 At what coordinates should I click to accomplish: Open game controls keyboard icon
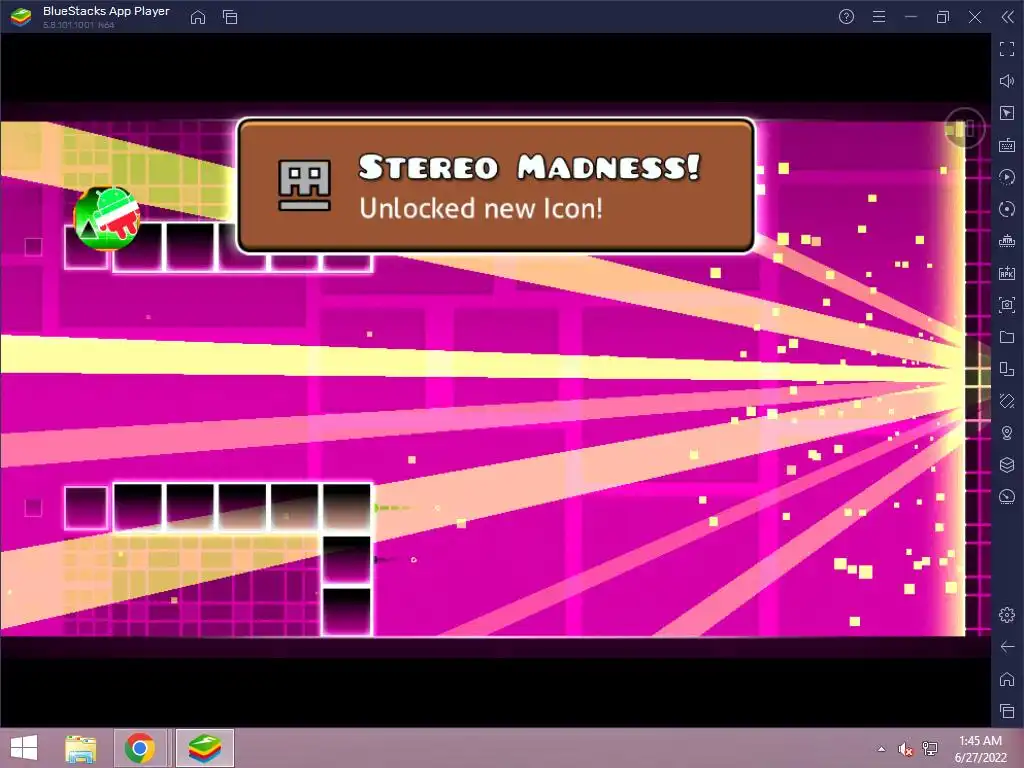1007,145
